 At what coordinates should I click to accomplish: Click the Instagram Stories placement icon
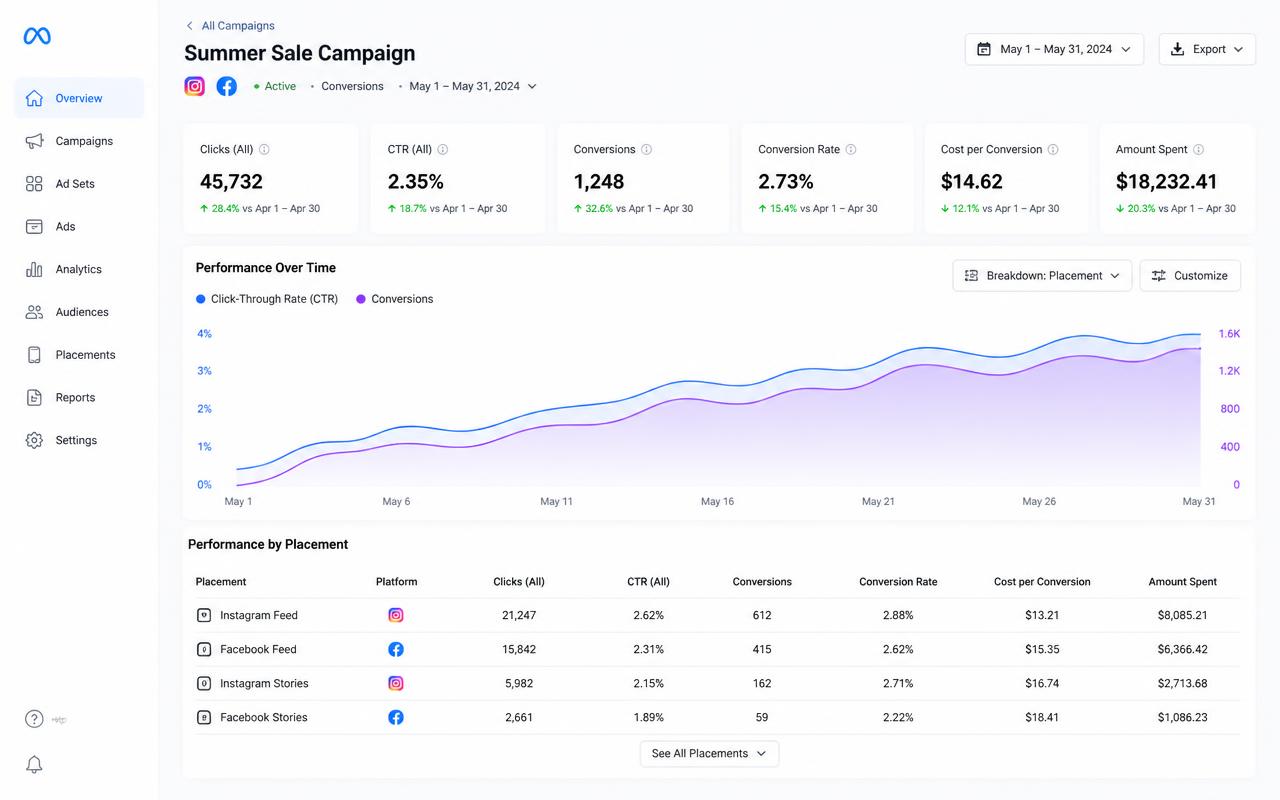tap(204, 684)
